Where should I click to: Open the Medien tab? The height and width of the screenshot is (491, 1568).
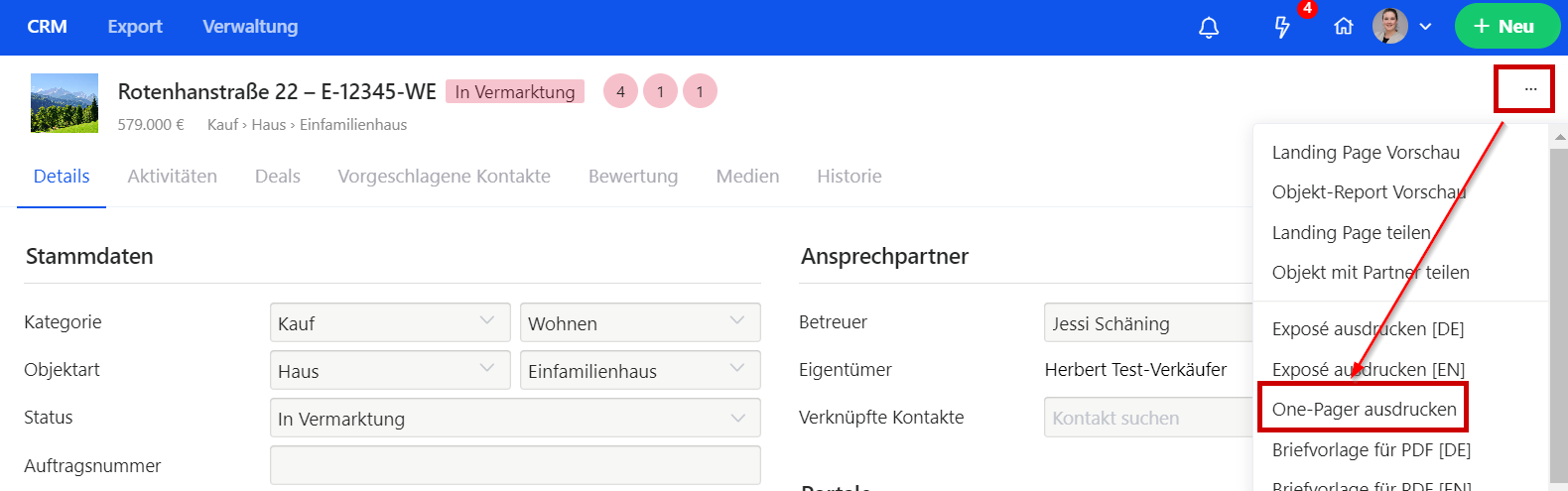[x=747, y=177]
